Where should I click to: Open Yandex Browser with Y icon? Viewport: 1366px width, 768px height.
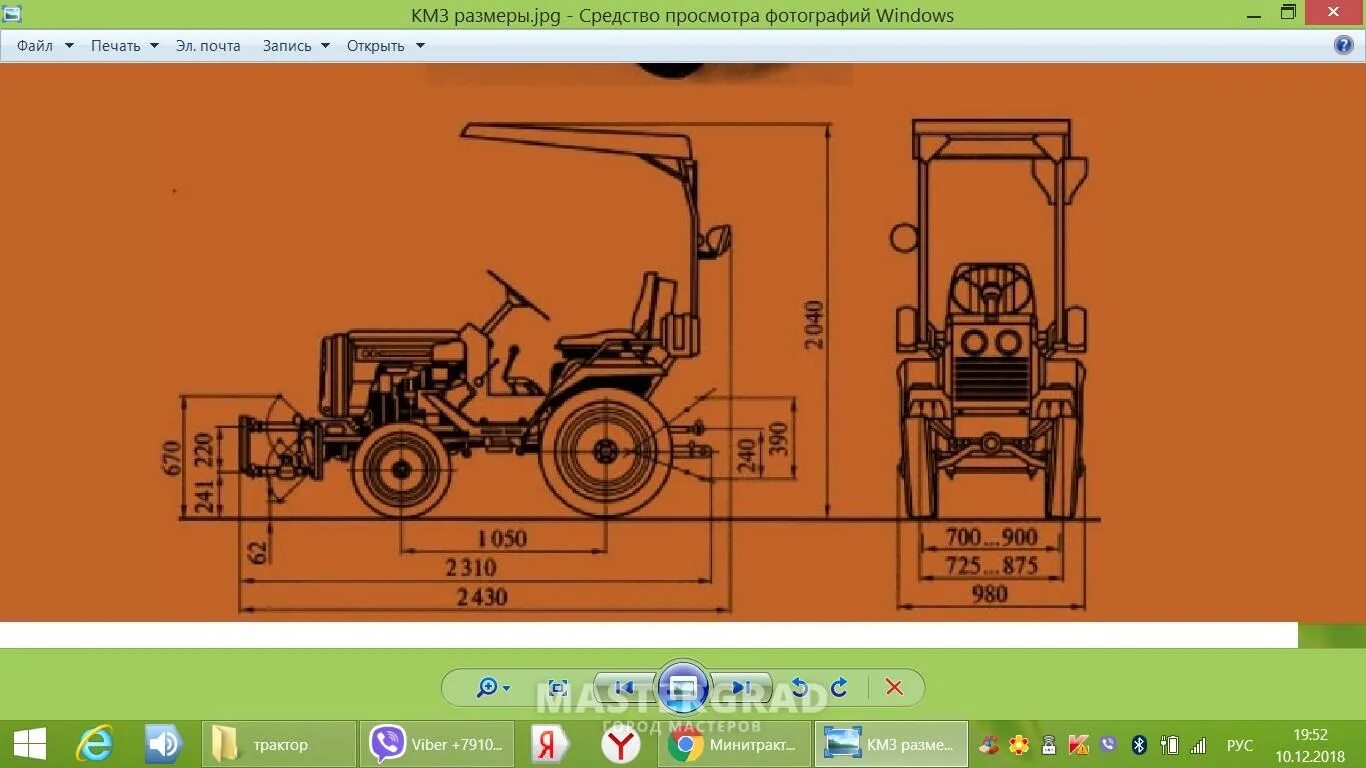pos(620,744)
